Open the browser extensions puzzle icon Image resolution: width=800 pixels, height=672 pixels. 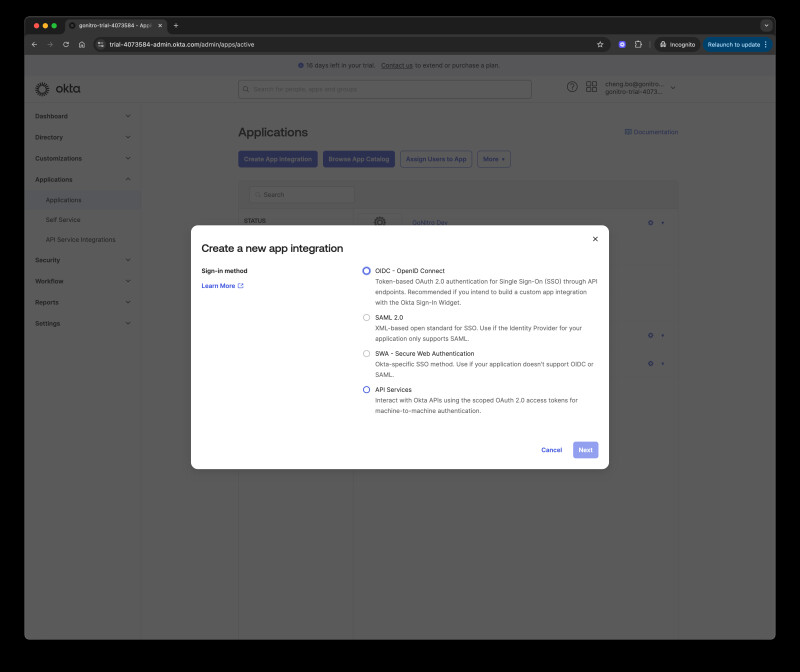coord(638,45)
